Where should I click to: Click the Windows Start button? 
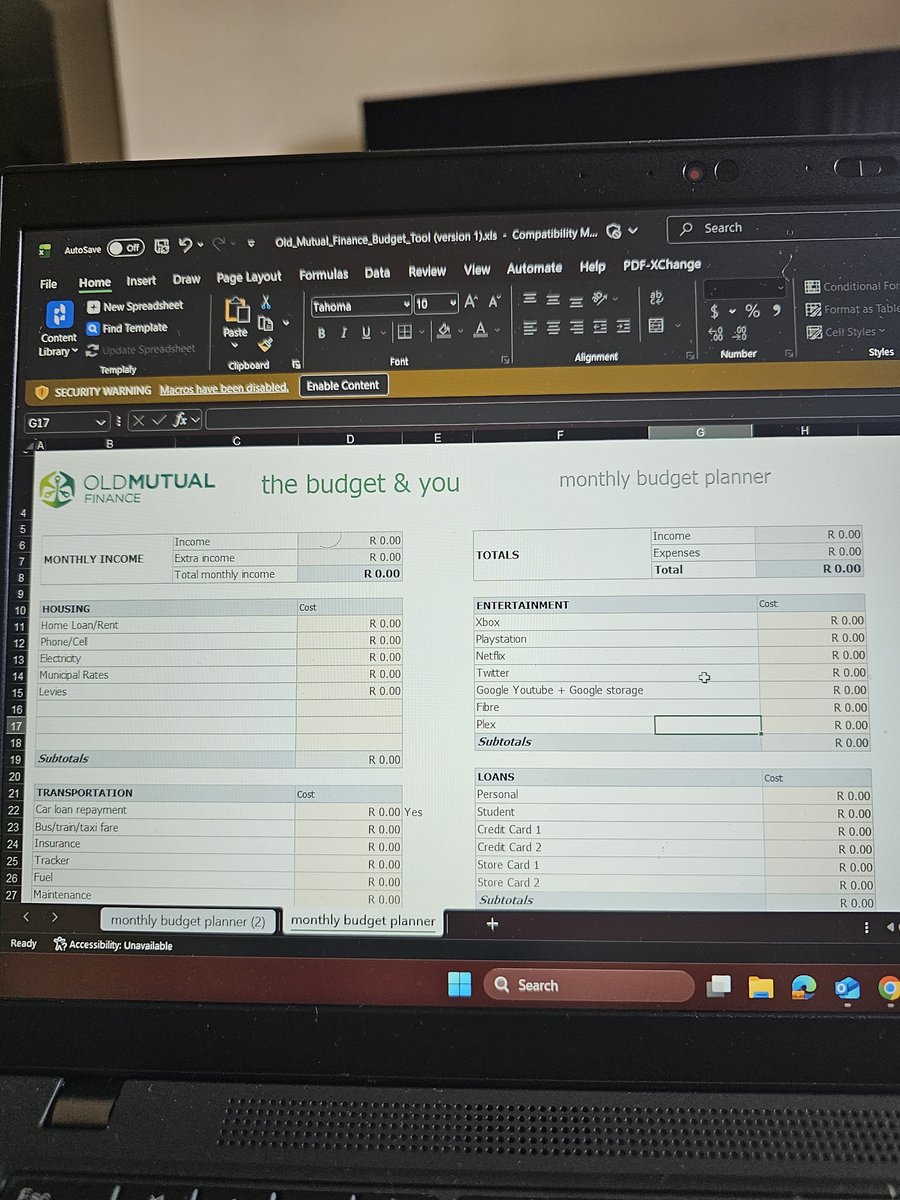click(x=459, y=985)
